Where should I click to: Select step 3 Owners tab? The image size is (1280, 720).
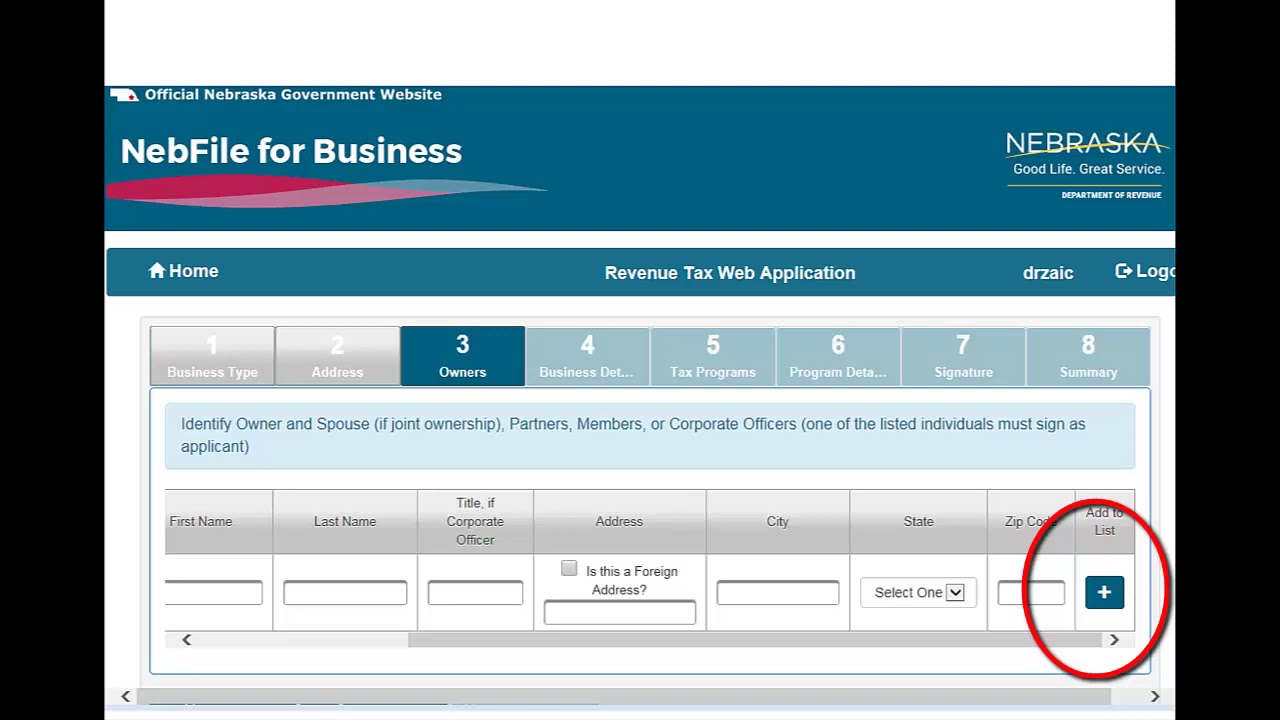click(462, 356)
